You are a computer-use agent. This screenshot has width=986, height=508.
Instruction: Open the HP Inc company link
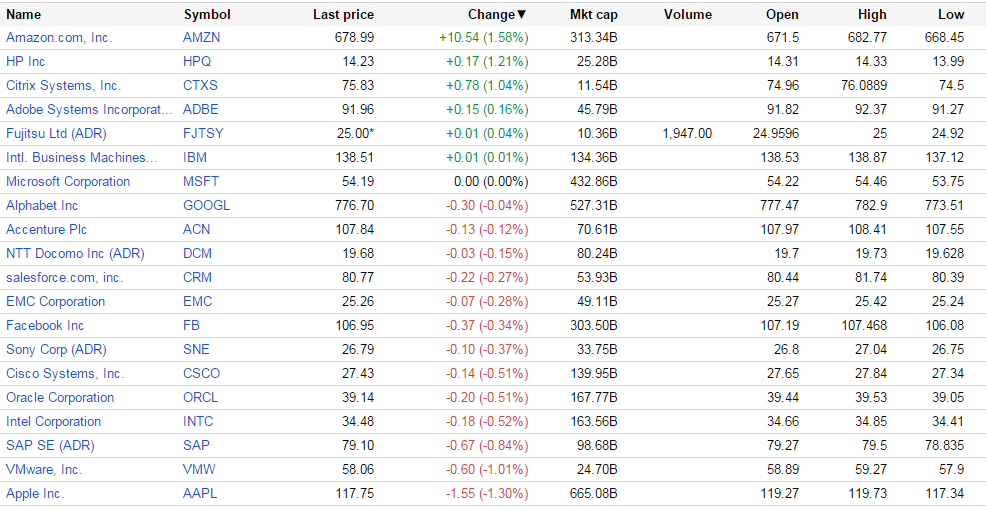click(28, 61)
